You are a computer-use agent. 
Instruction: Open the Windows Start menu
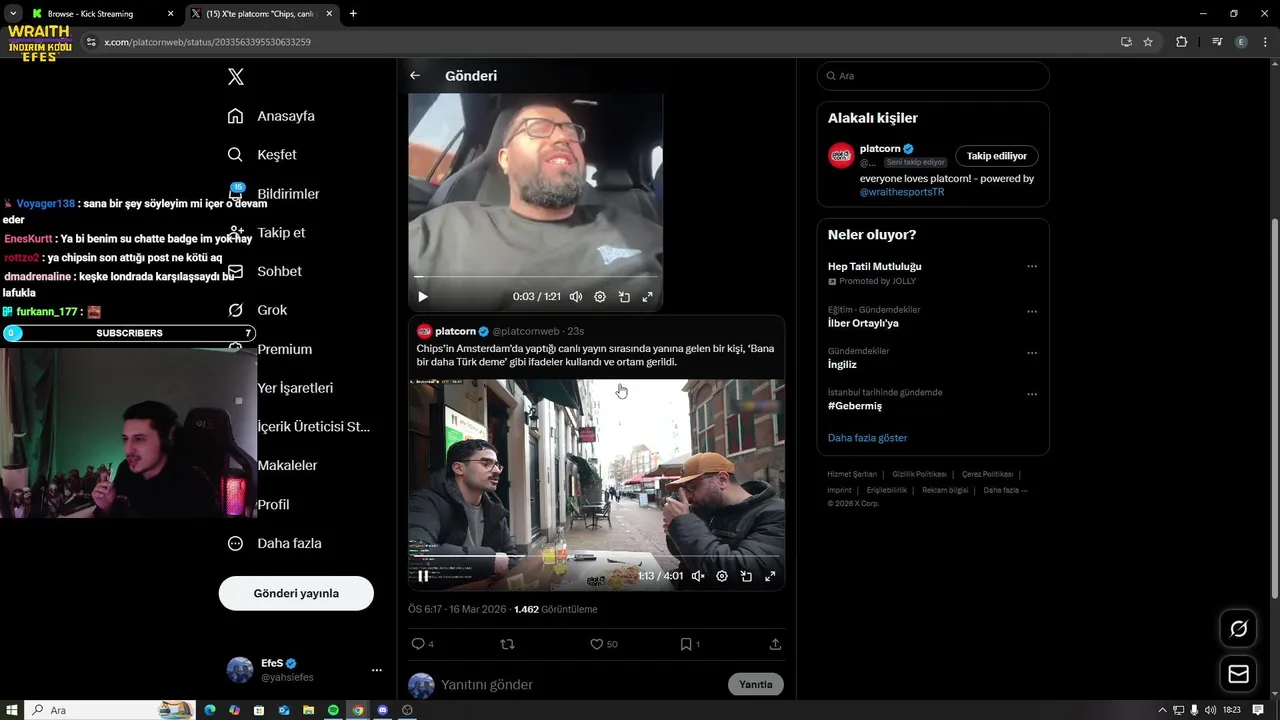click(11, 710)
